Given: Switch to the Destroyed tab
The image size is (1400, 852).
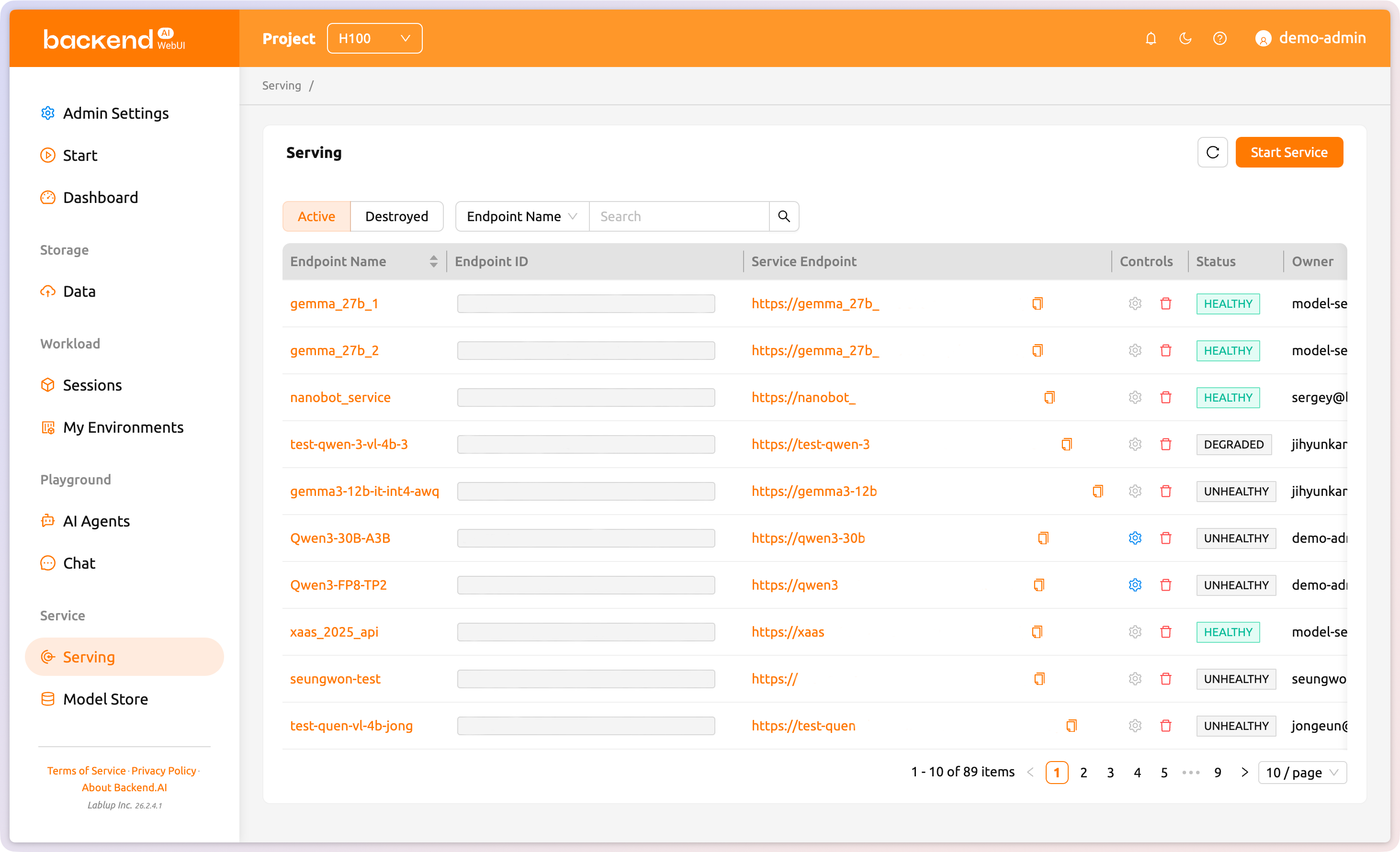Looking at the screenshot, I should [396, 216].
